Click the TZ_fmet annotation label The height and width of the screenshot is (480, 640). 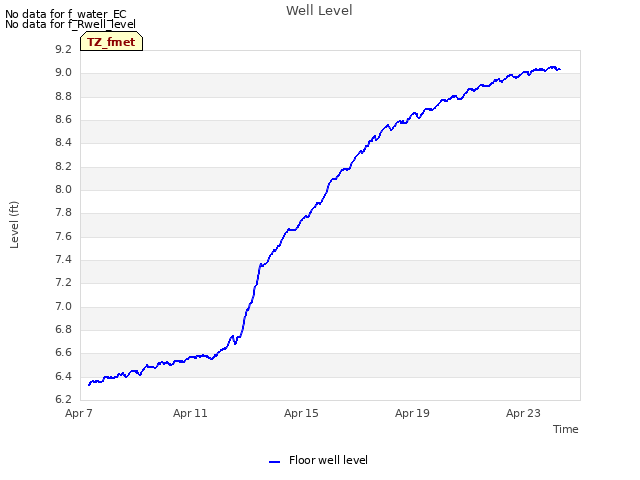[x=111, y=42]
